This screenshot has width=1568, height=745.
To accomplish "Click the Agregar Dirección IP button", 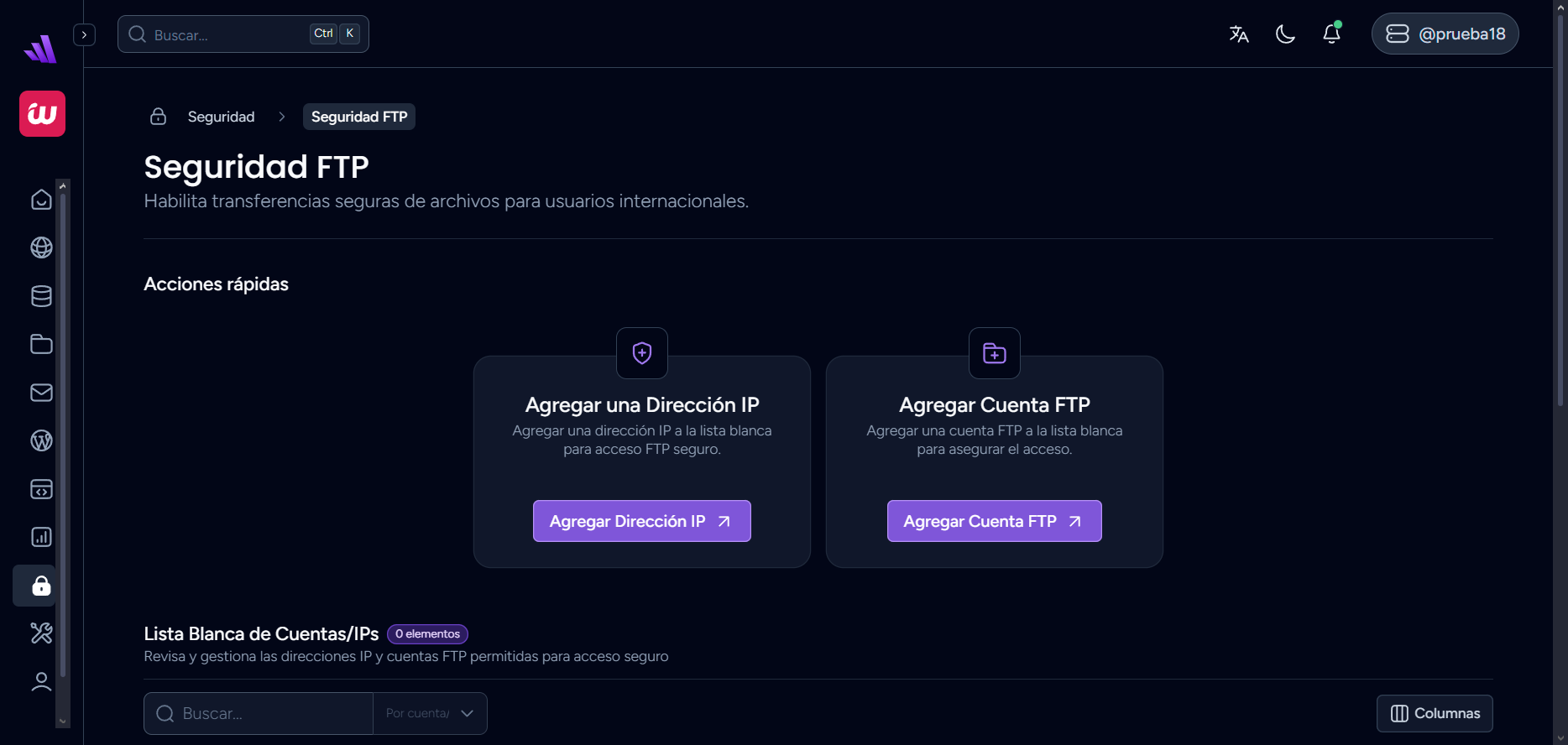I will [641, 521].
